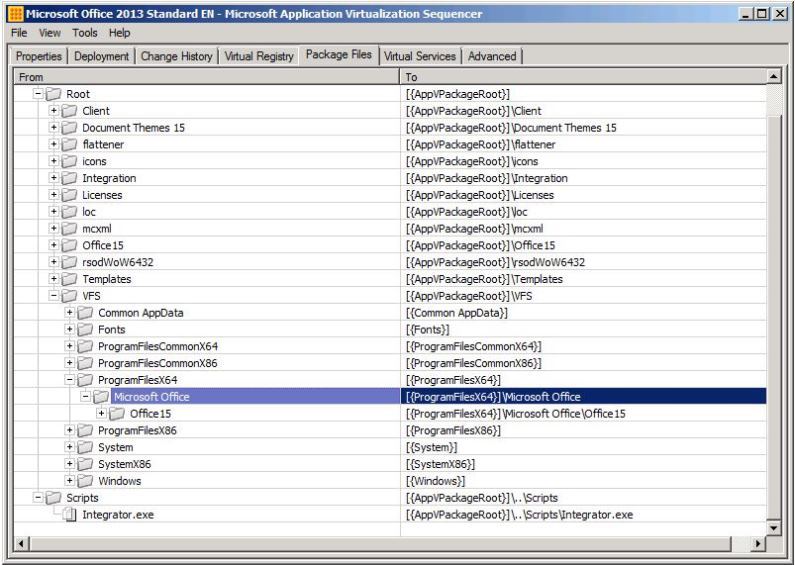
Task: Select the [{Fonts}] destination cell
Action: point(583,329)
